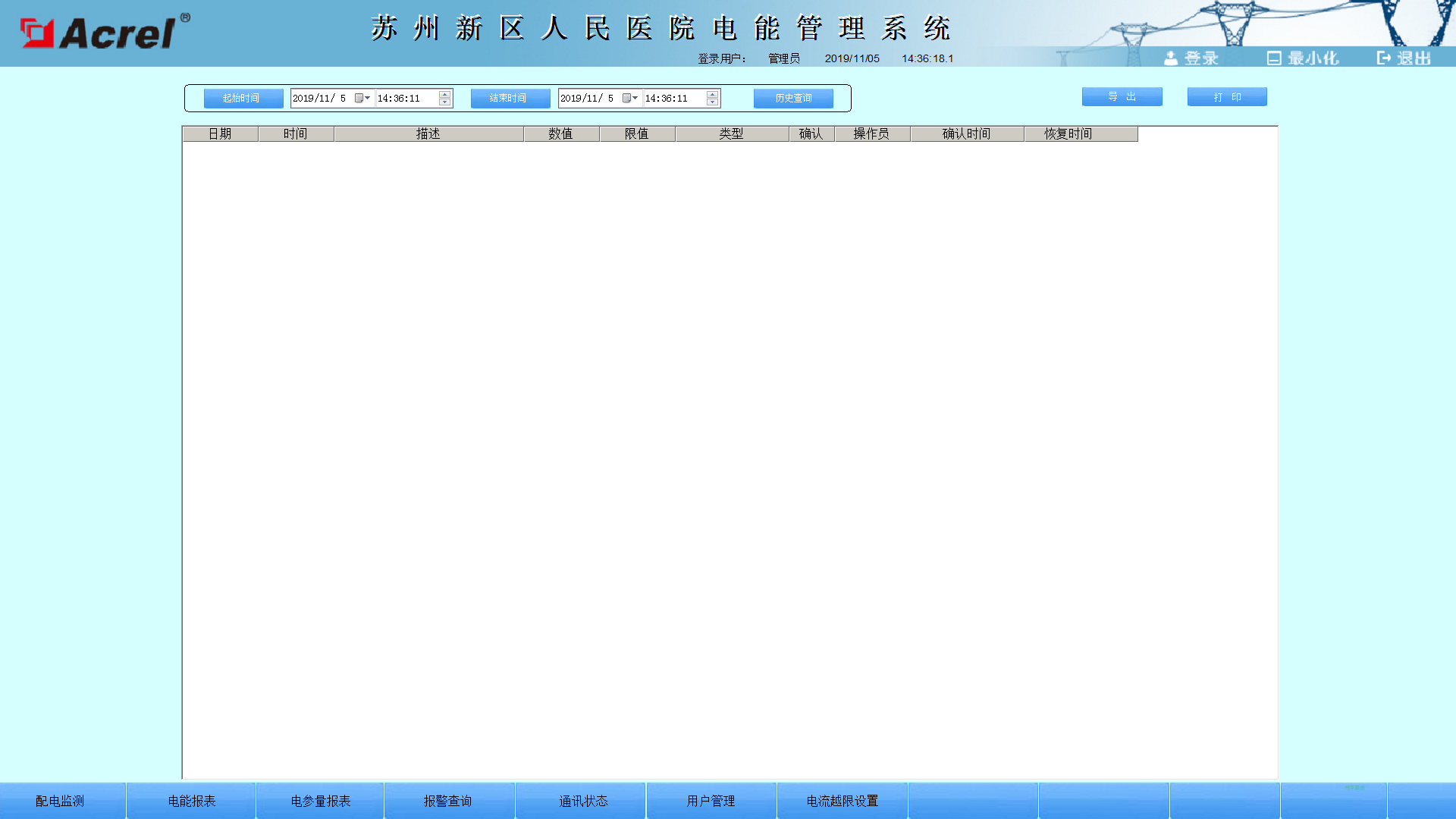Open the 配电监测 tab
This screenshot has width=1456, height=819.
[x=61, y=801]
